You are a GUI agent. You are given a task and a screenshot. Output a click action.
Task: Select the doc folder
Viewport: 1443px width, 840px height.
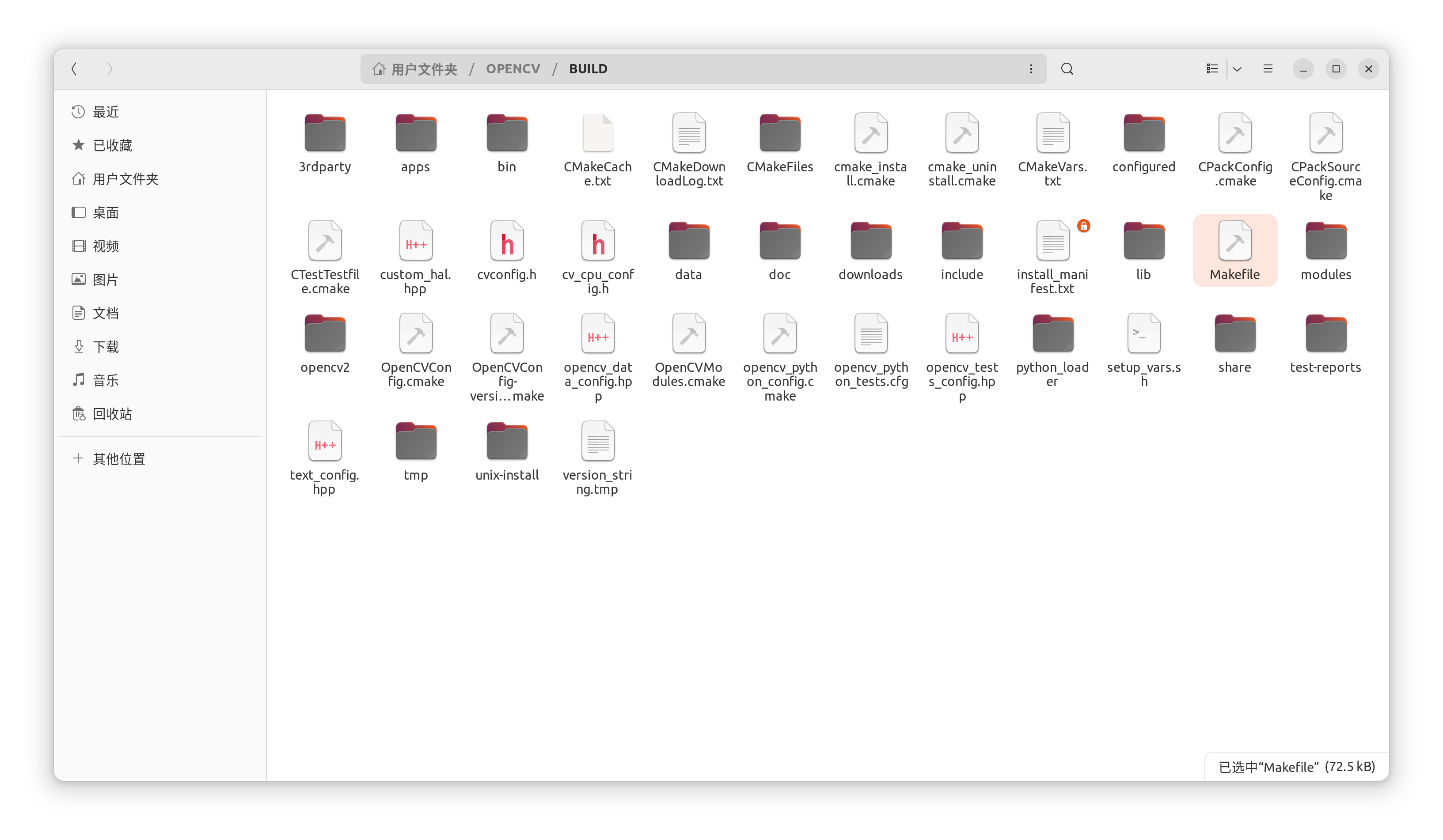coord(780,250)
